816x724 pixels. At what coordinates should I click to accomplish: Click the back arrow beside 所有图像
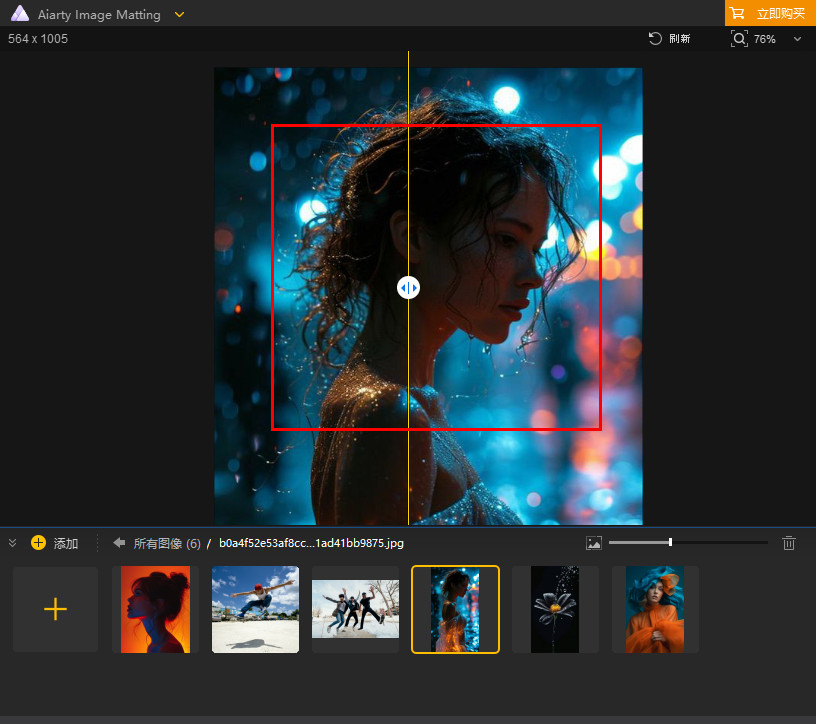(x=119, y=543)
